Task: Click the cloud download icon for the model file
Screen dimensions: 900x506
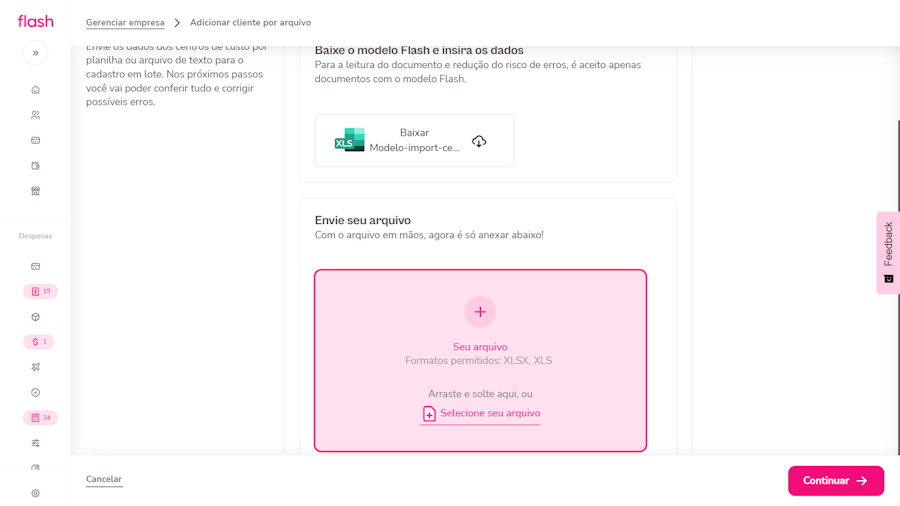Action: tap(479, 141)
